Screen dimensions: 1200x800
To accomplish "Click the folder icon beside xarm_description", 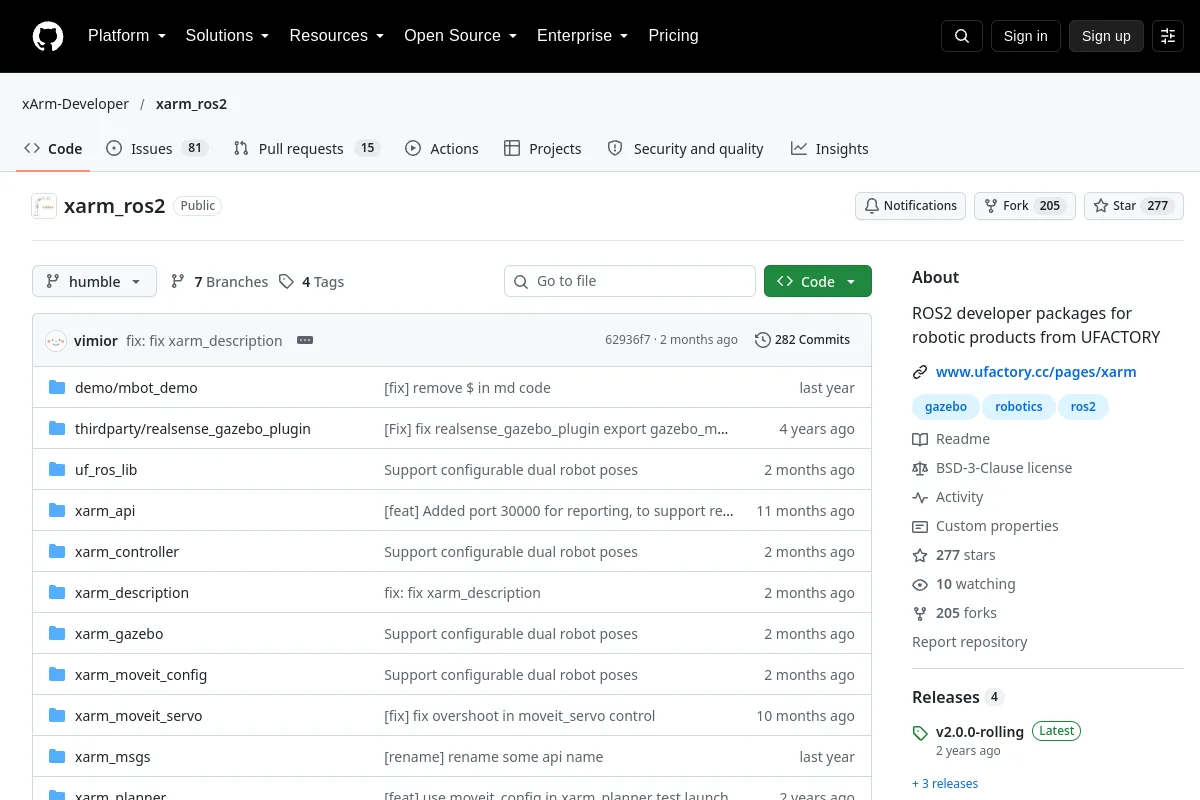I will 57,593.
